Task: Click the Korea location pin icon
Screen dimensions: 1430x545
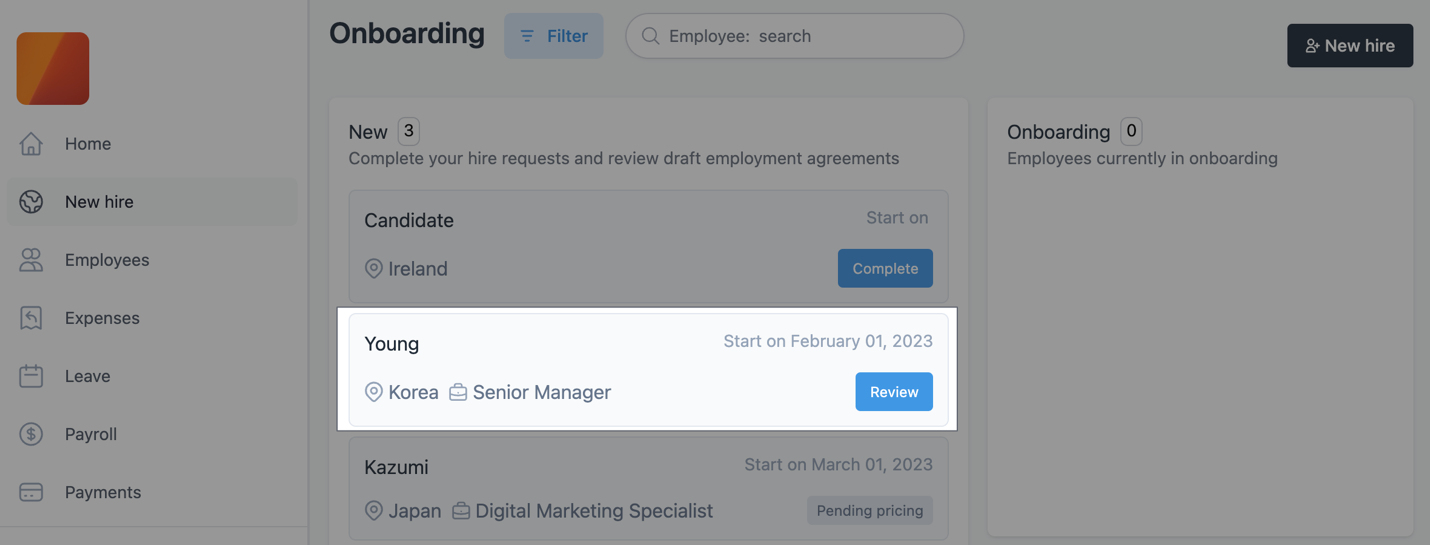Action: pyautogui.click(x=374, y=392)
